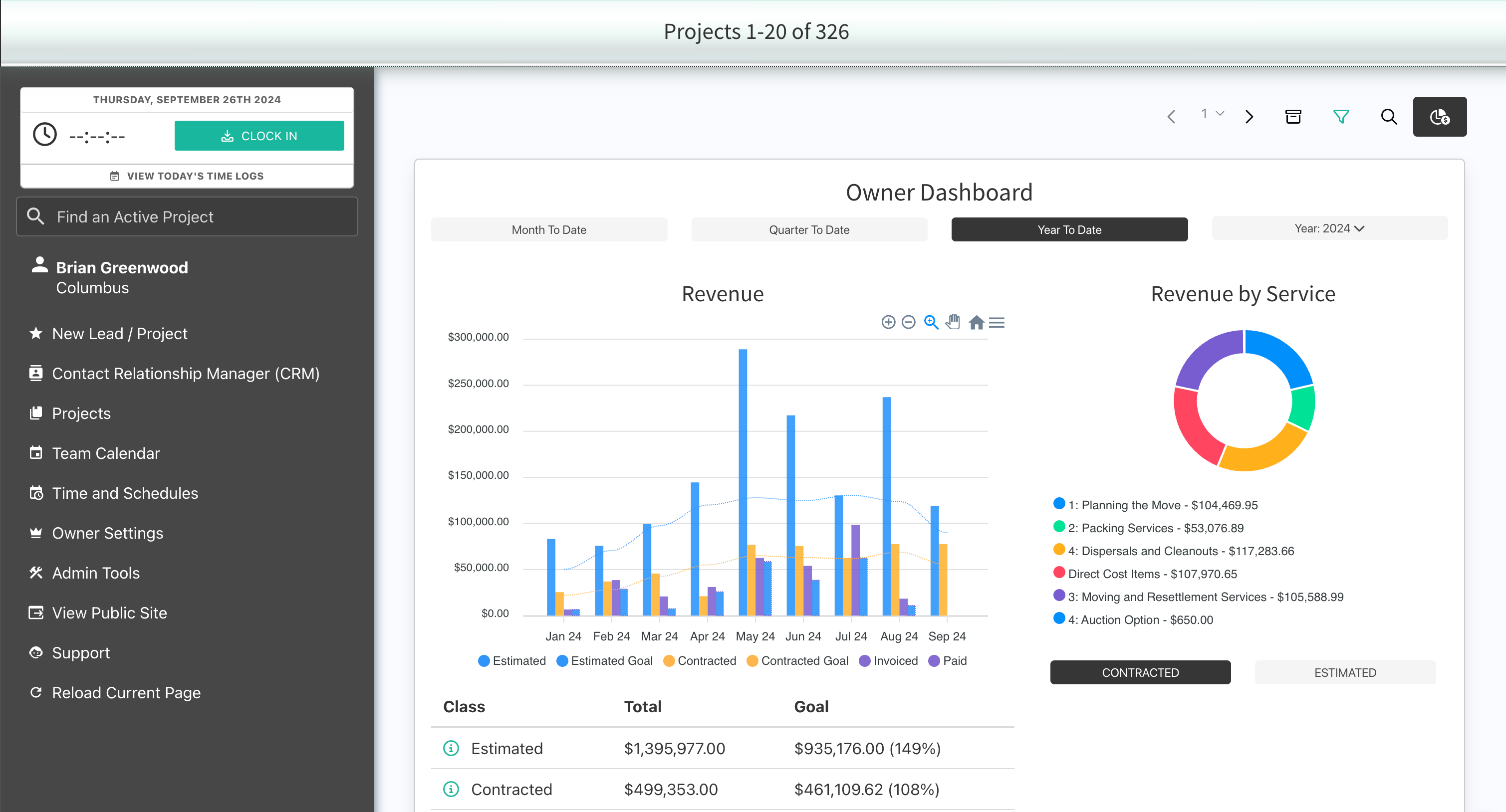Open the chart hamburger menu
1506x812 pixels.
(997, 323)
